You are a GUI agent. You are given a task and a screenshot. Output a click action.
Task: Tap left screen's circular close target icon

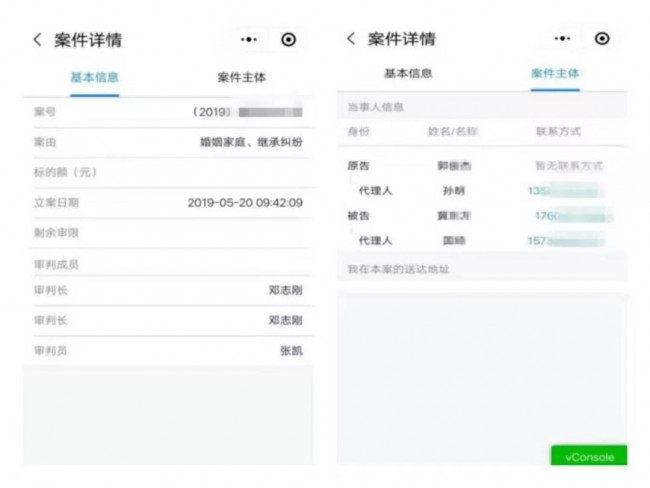pos(289,40)
